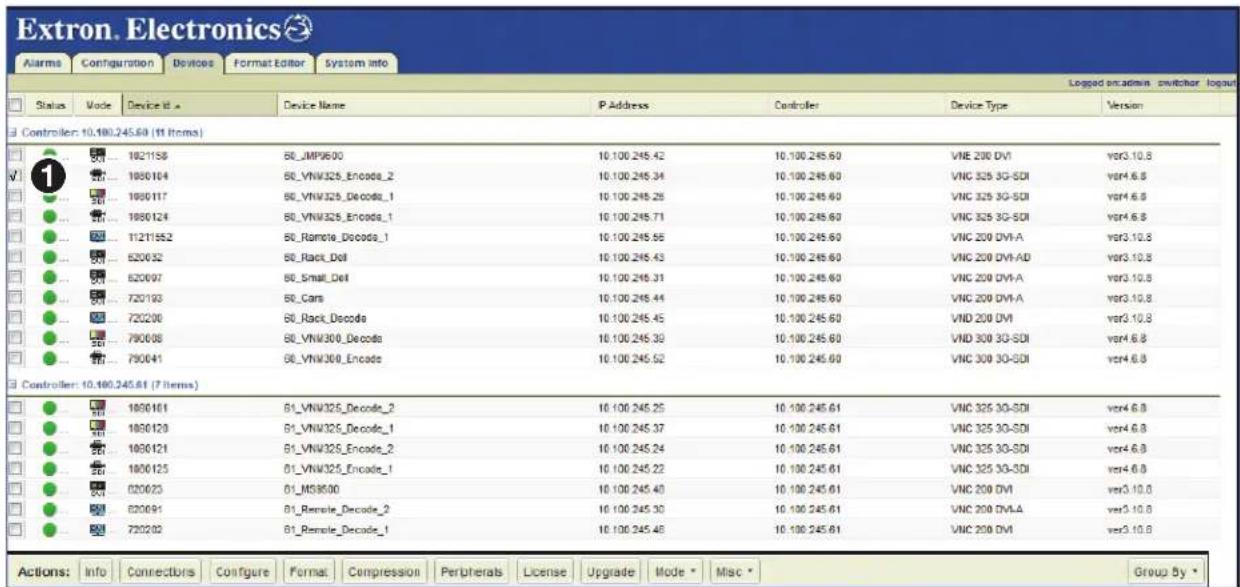The width and height of the screenshot is (1240, 587).
Task: Click green status indicator of device 1080101
Action: click(50, 409)
